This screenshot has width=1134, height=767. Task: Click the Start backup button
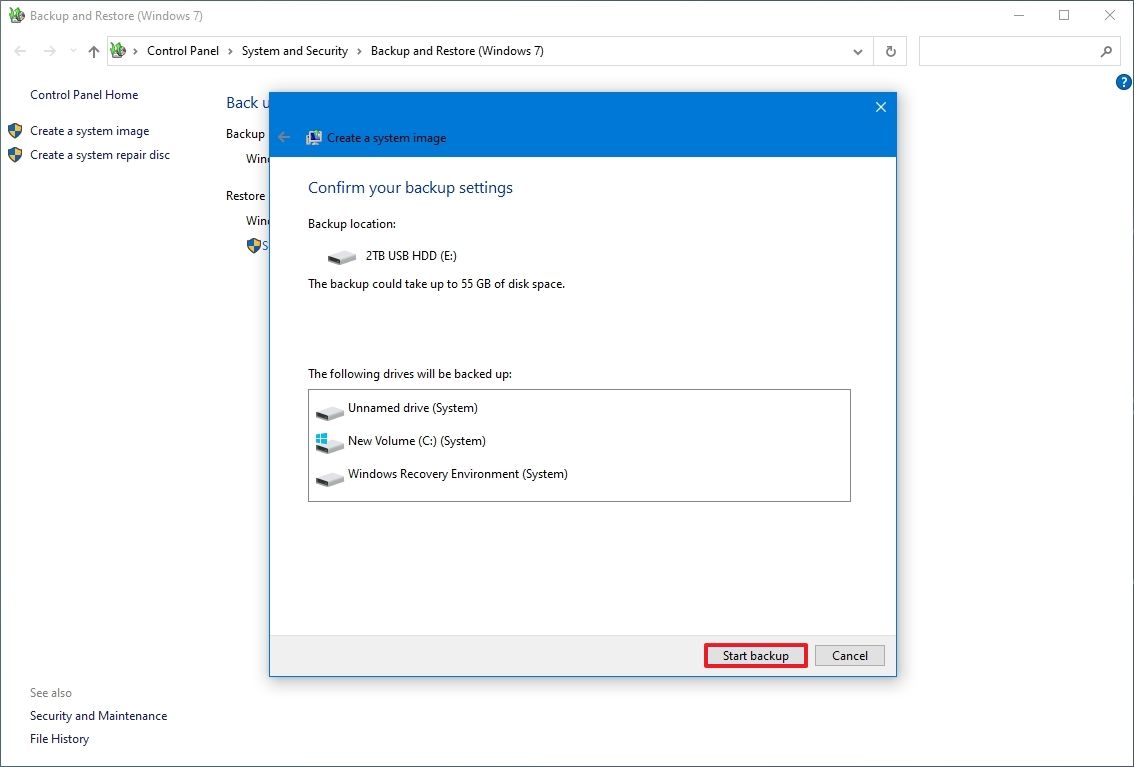(x=755, y=656)
